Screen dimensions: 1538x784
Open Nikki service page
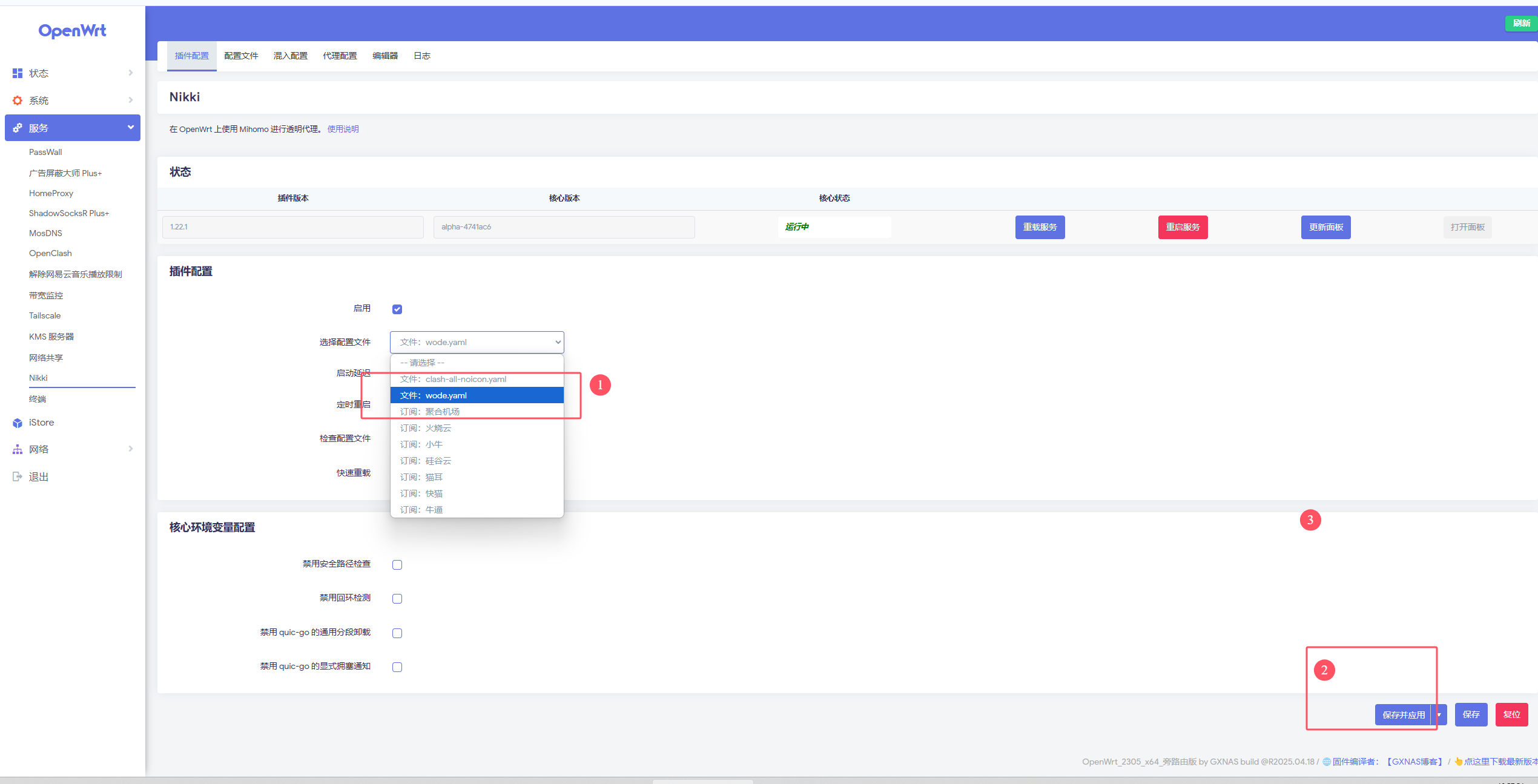38,378
